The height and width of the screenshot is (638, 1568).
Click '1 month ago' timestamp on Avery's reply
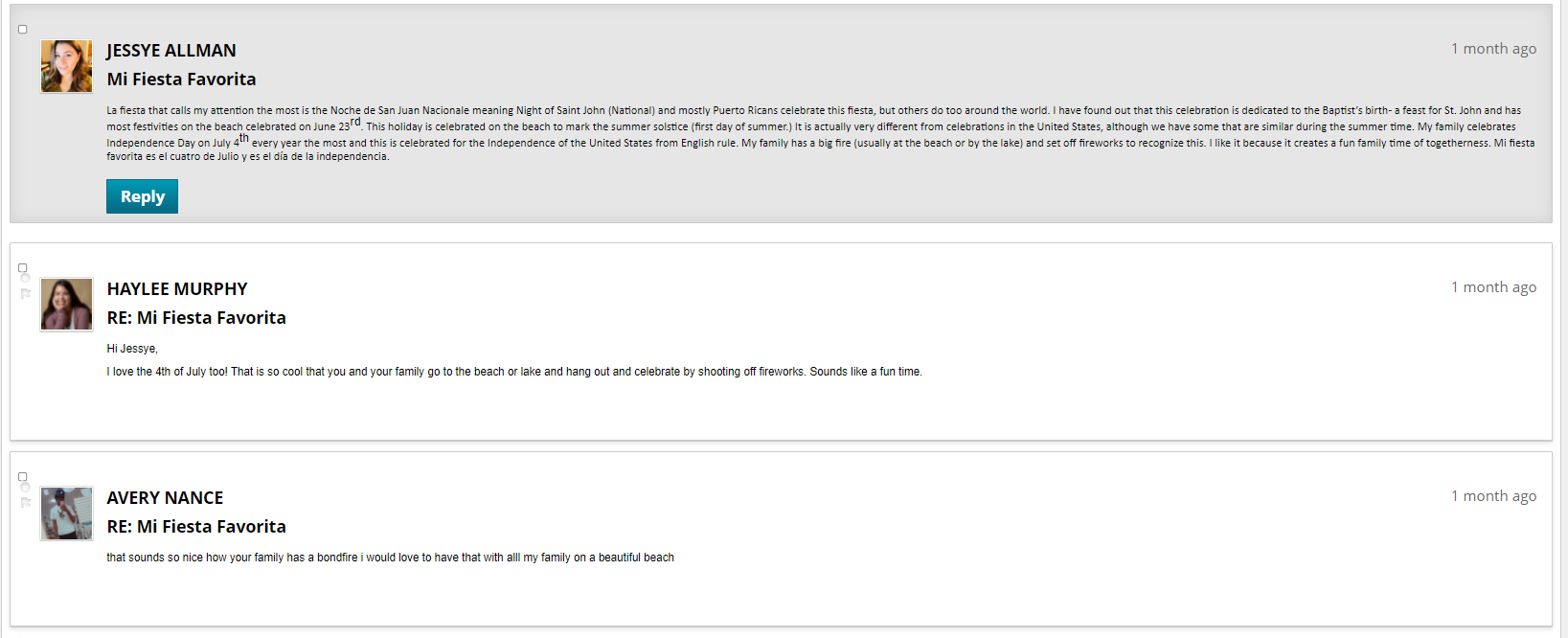(1493, 496)
